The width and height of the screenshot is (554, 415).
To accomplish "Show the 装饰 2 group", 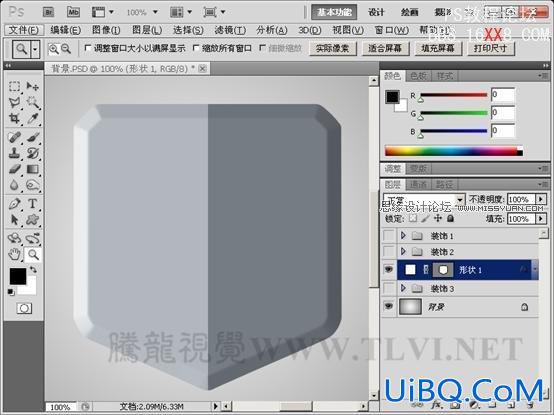I will (389, 251).
